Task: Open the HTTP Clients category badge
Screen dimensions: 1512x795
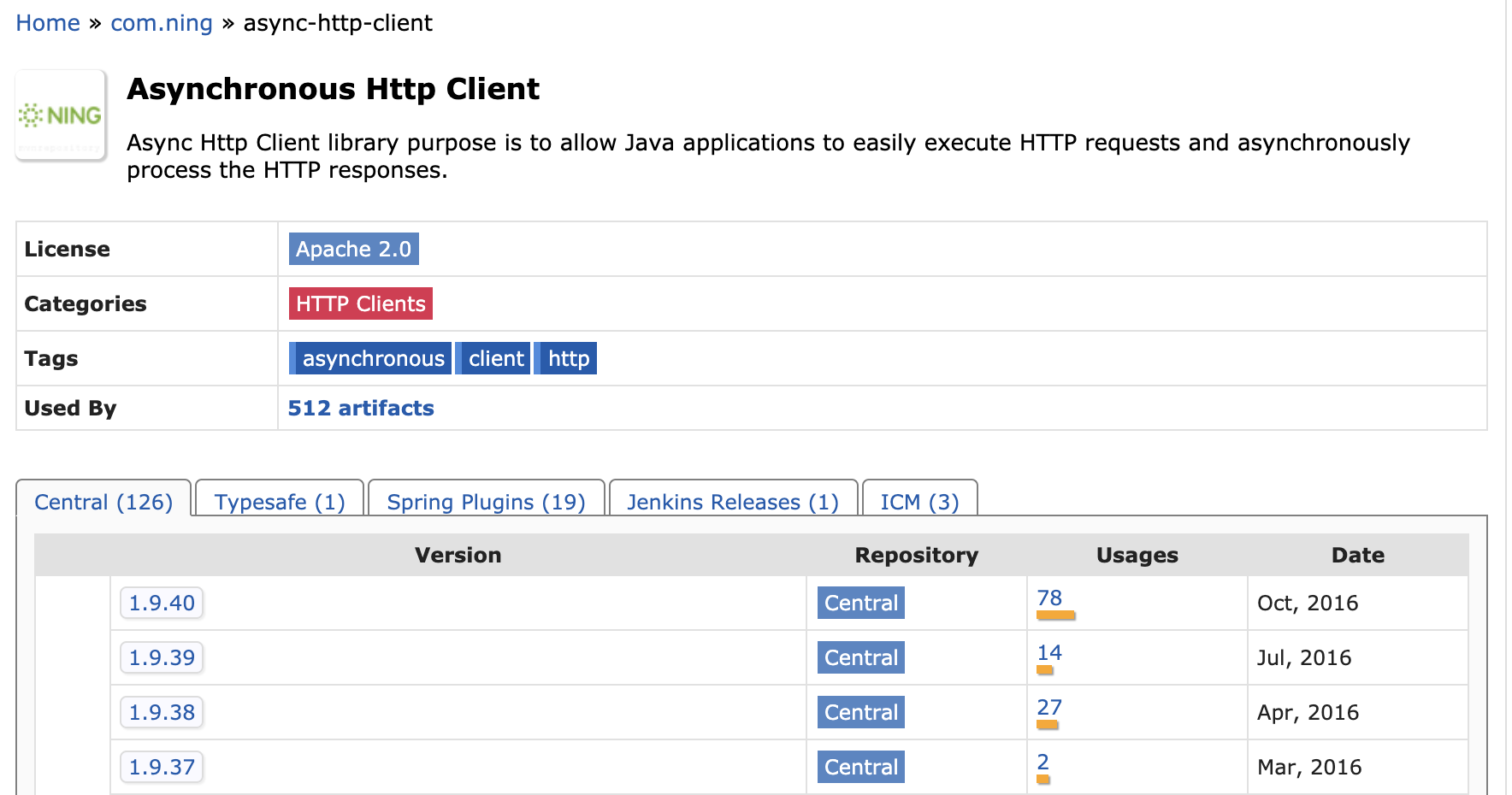Action: coord(360,303)
